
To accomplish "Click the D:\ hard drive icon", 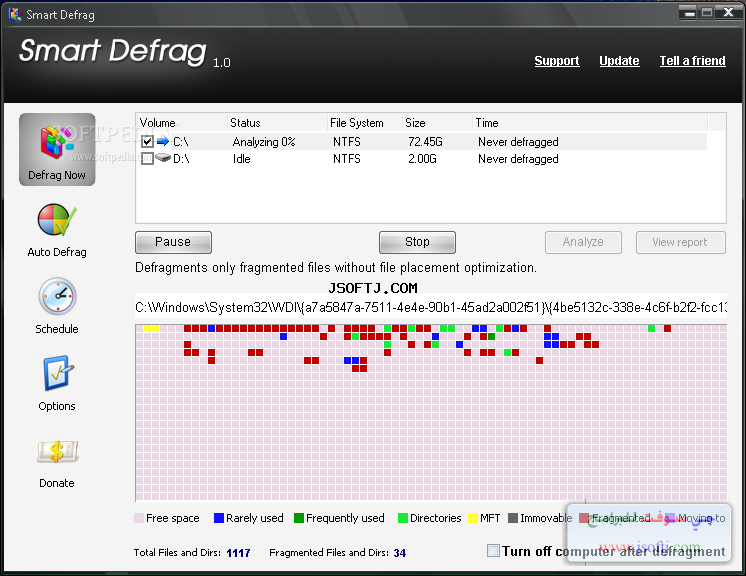I will point(163,158).
